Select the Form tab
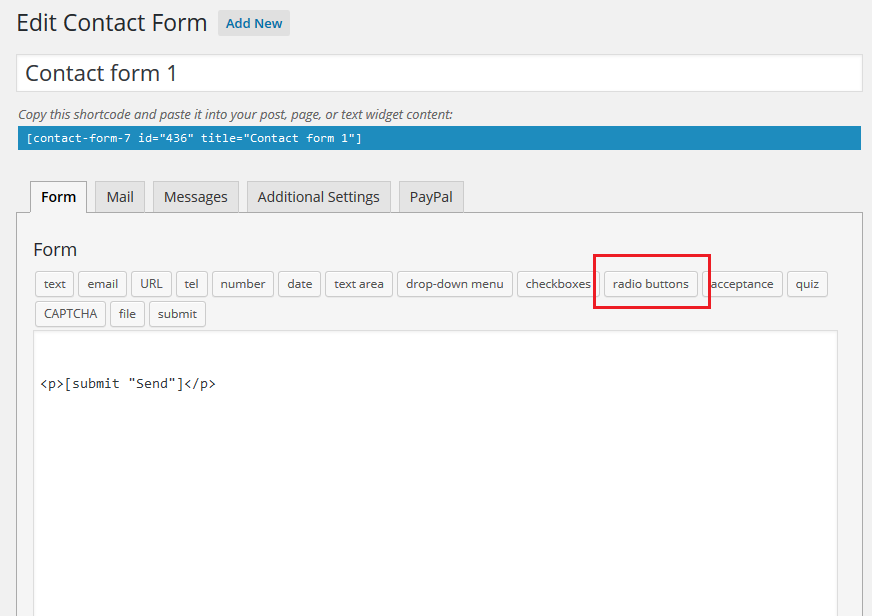Viewport: 872px width, 616px height. 58,197
